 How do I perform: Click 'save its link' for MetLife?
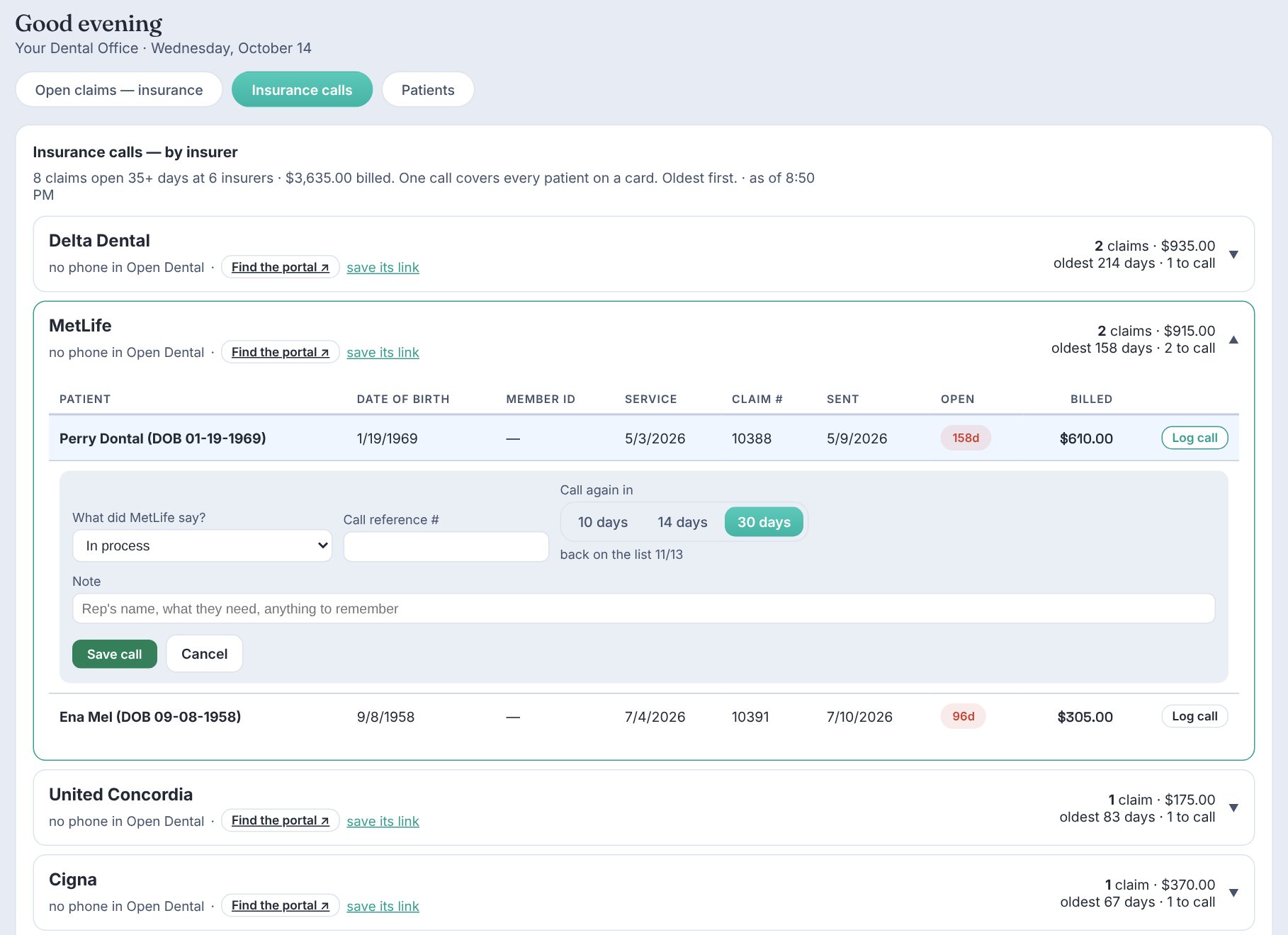point(383,352)
